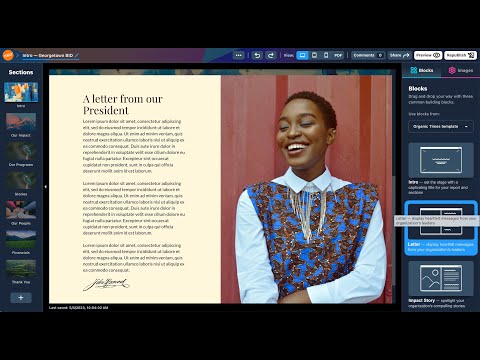This screenshot has height=360, width=480.
Task: Switch to desktop view
Action: click(x=302, y=55)
